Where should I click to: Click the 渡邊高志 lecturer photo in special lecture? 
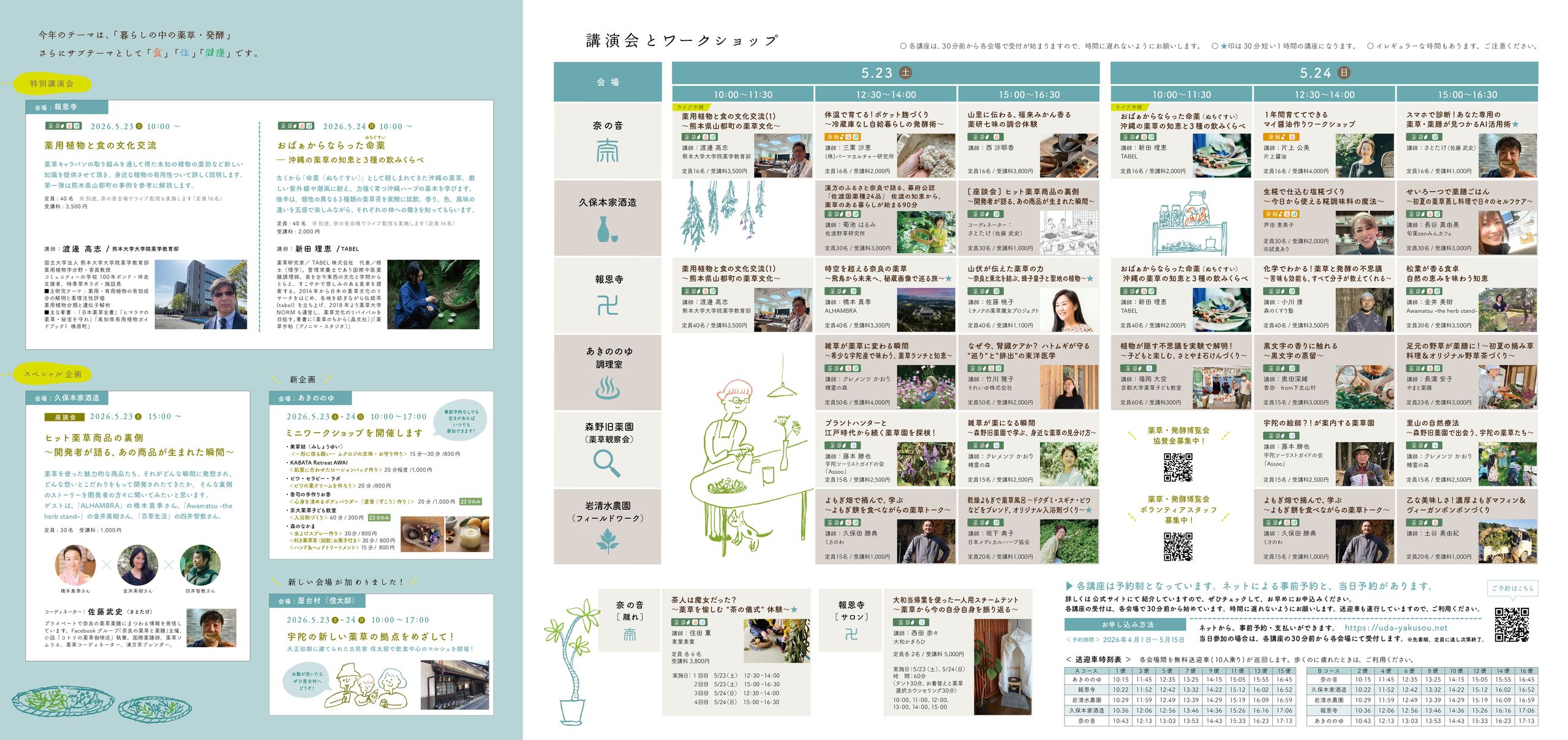[x=200, y=295]
